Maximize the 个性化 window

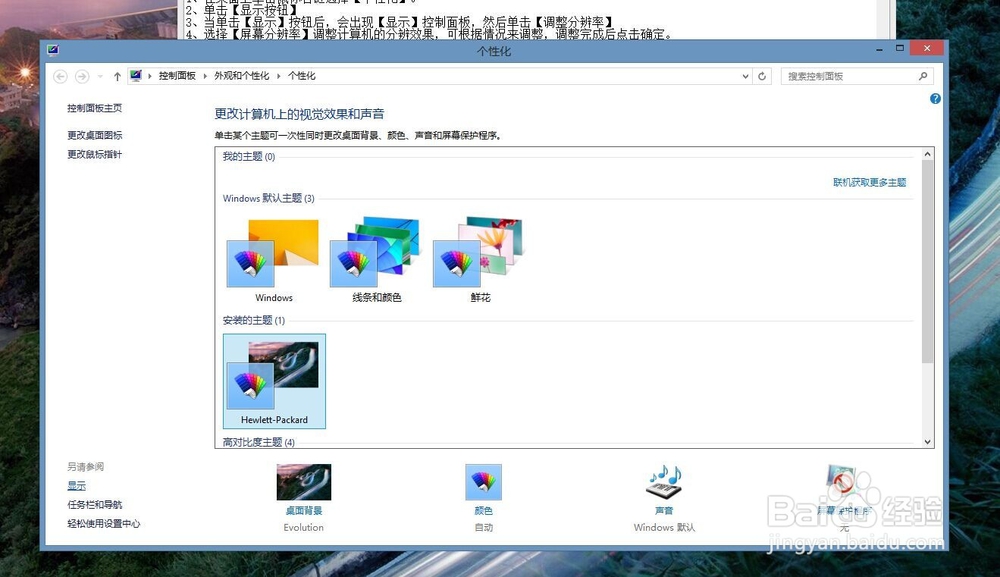tap(900, 48)
